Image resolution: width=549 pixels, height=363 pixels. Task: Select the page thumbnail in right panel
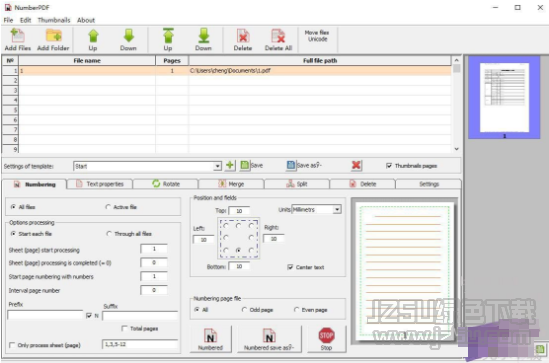(x=504, y=98)
